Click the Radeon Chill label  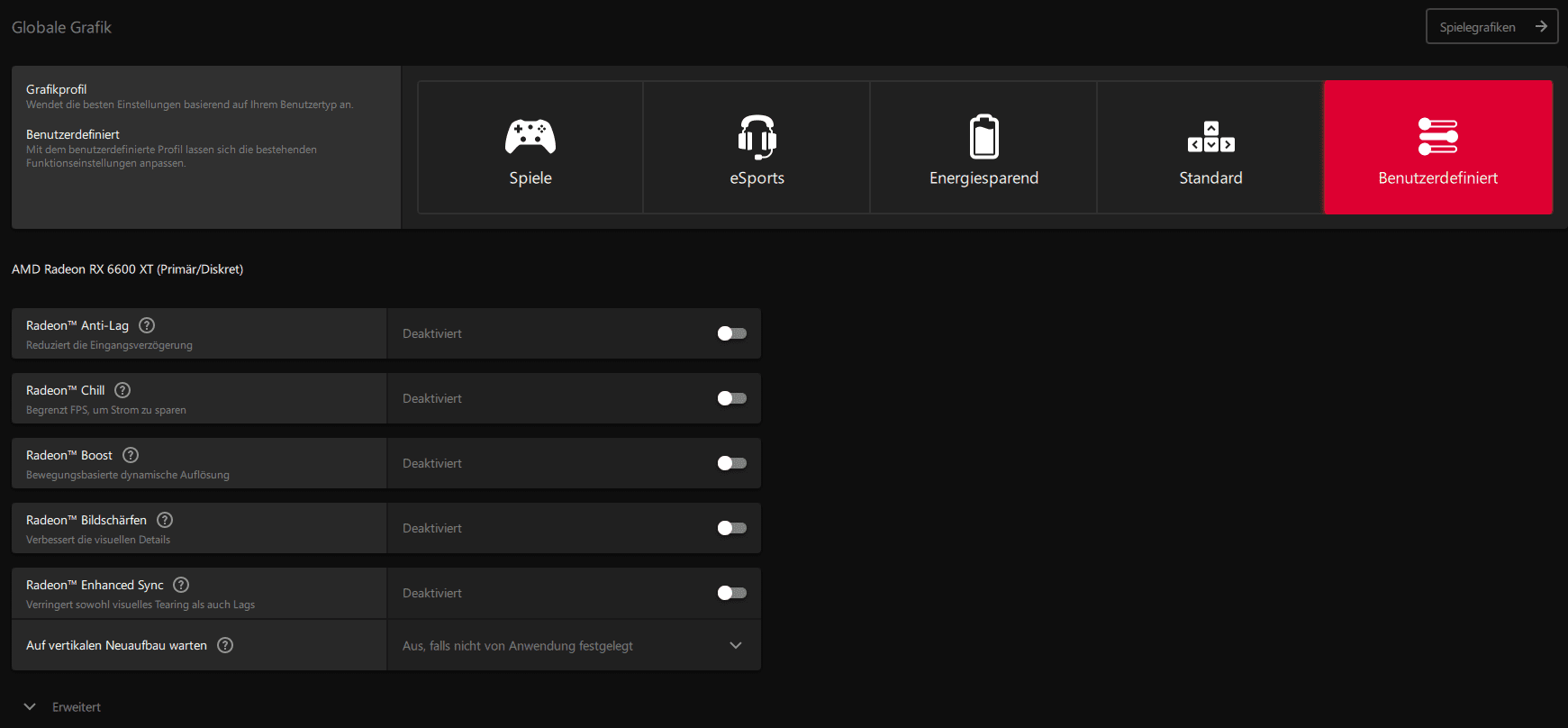pyautogui.click(x=65, y=390)
